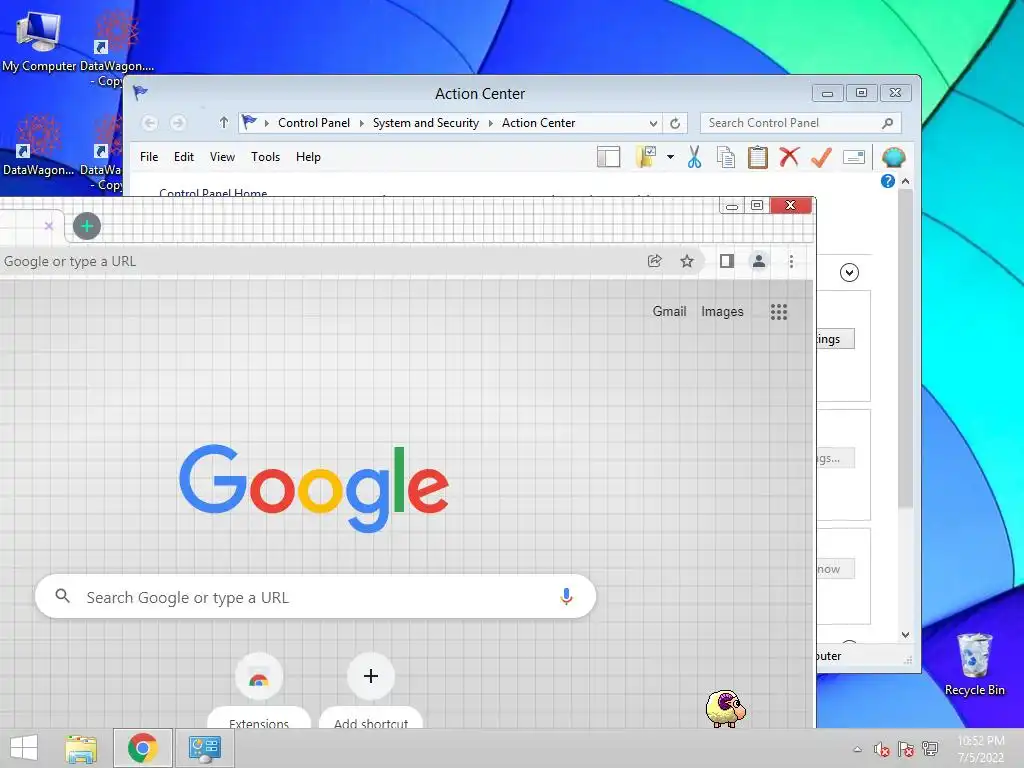Viewport: 1024px width, 768px height.
Task: Open the Chrome profile avatar icon
Action: (x=759, y=261)
